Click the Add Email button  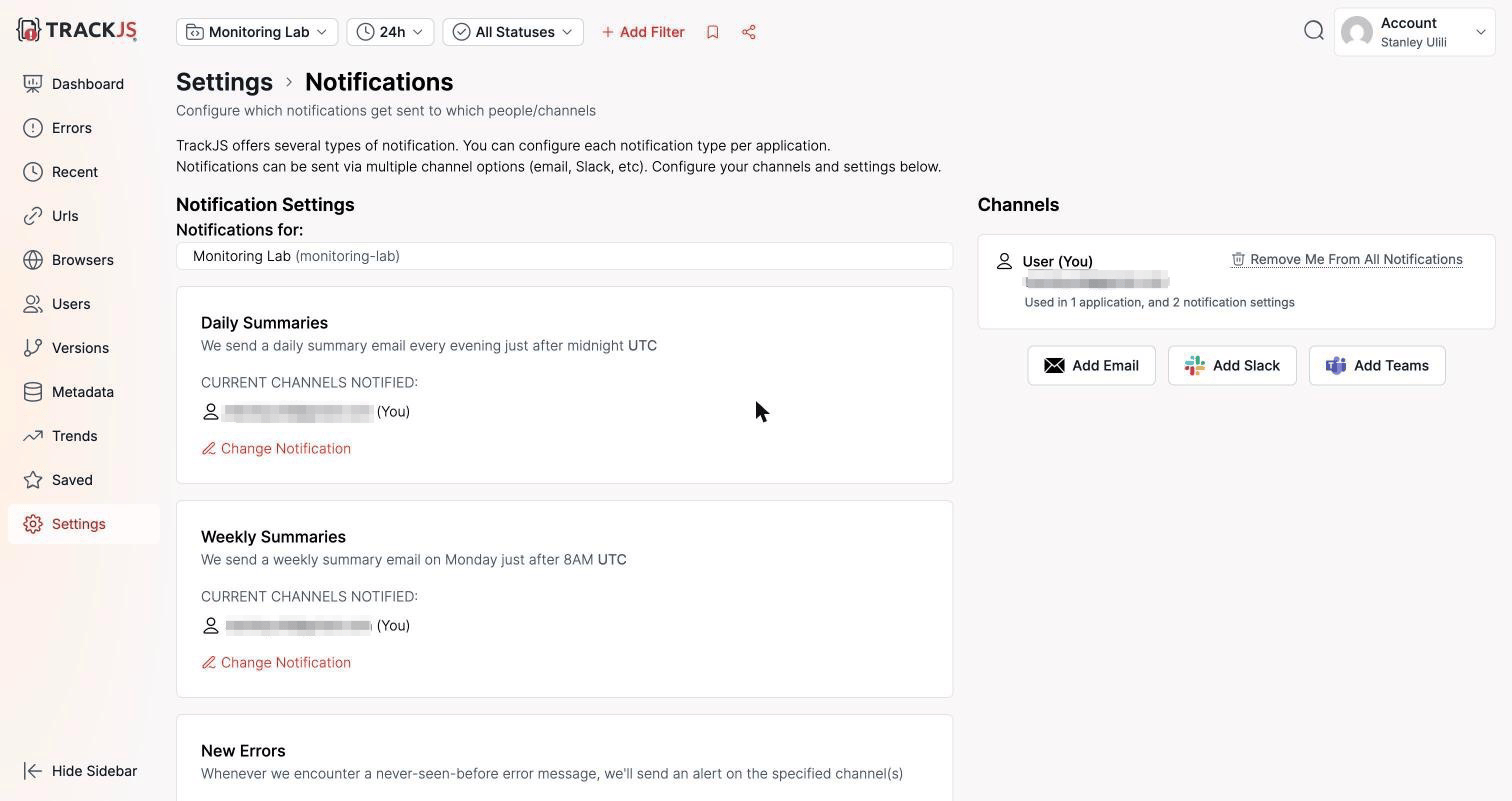tap(1091, 366)
